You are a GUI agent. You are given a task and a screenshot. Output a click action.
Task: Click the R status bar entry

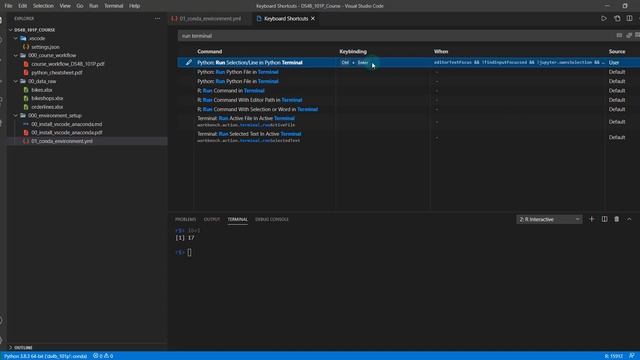pyautogui.click(x=613, y=356)
